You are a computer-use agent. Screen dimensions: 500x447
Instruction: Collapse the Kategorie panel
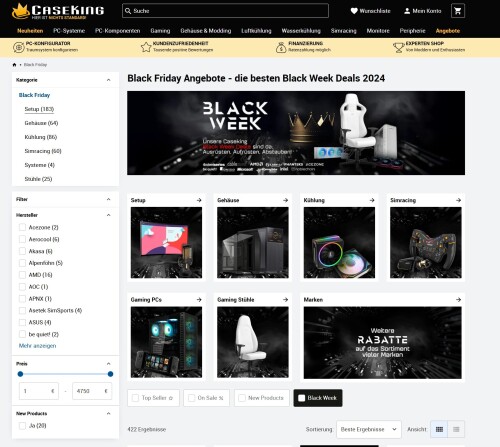click(108, 80)
